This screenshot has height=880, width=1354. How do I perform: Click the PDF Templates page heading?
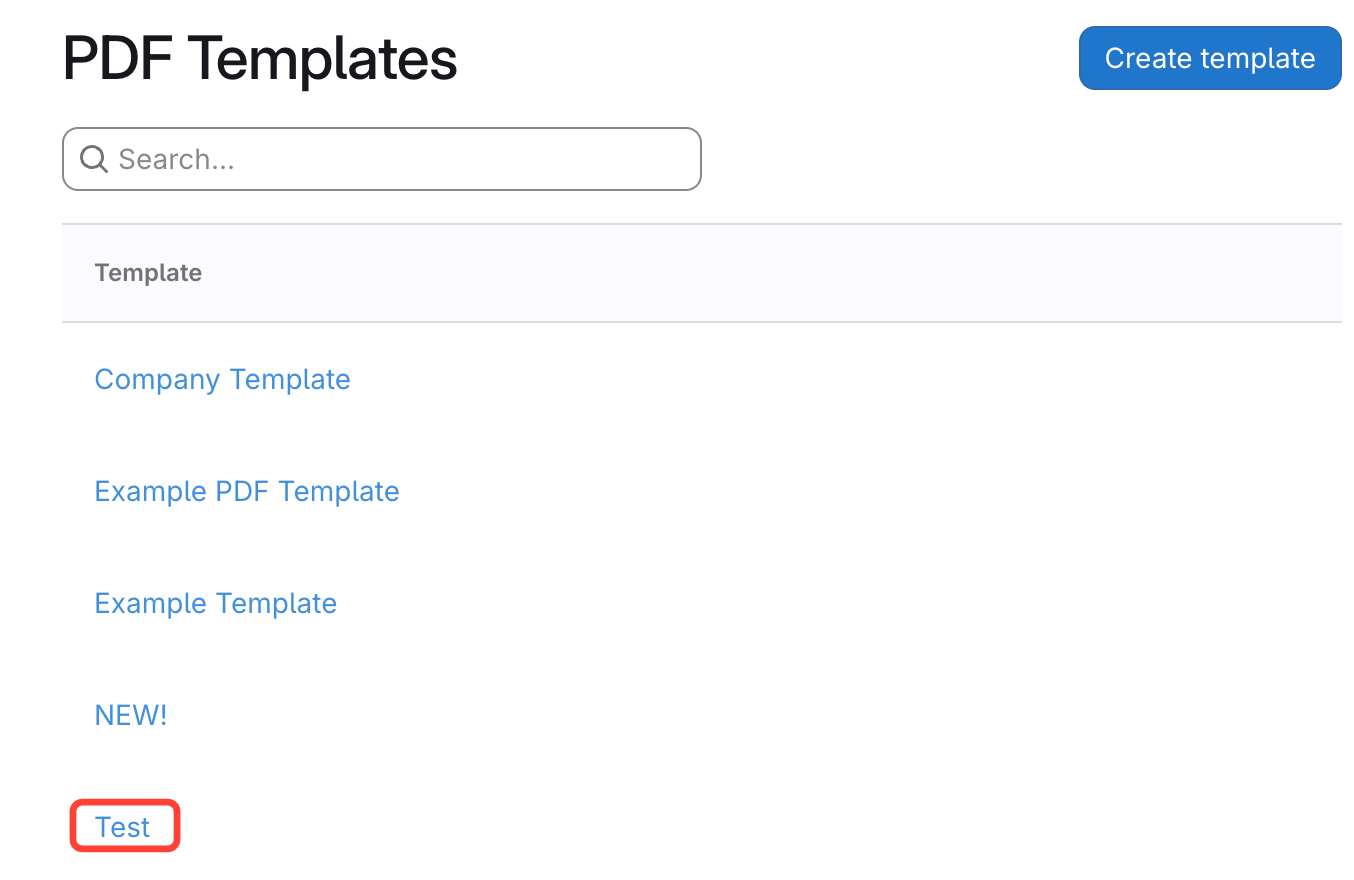point(260,59)
